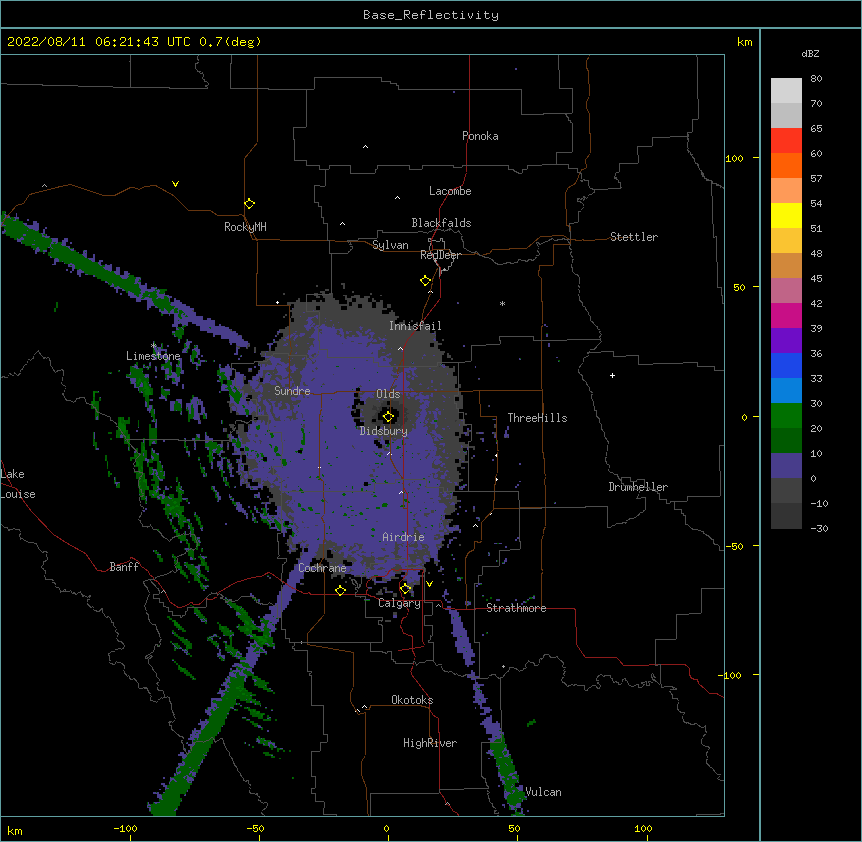The image size is (862, 842).
Task: Click the Airdrie city label
Action: [x=403, y=537]
